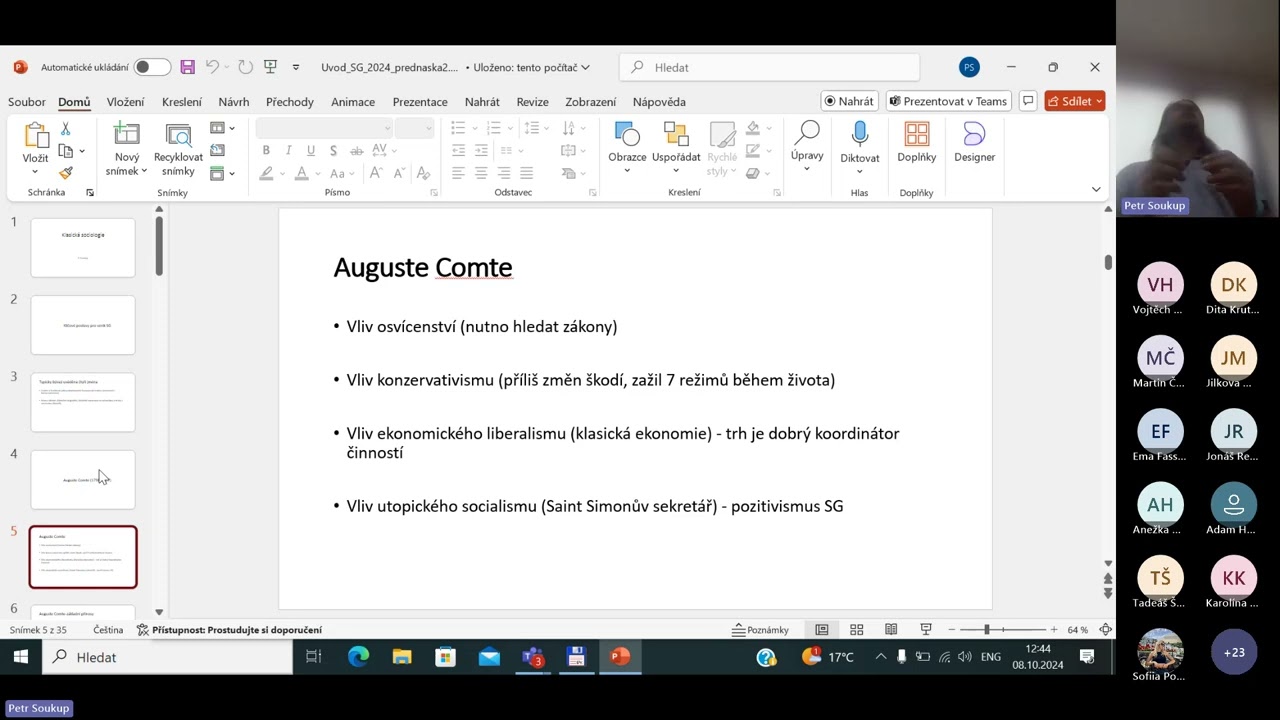Switch to Reading view in the status bar
1280x720 pixels.
(x=891, y=630)
